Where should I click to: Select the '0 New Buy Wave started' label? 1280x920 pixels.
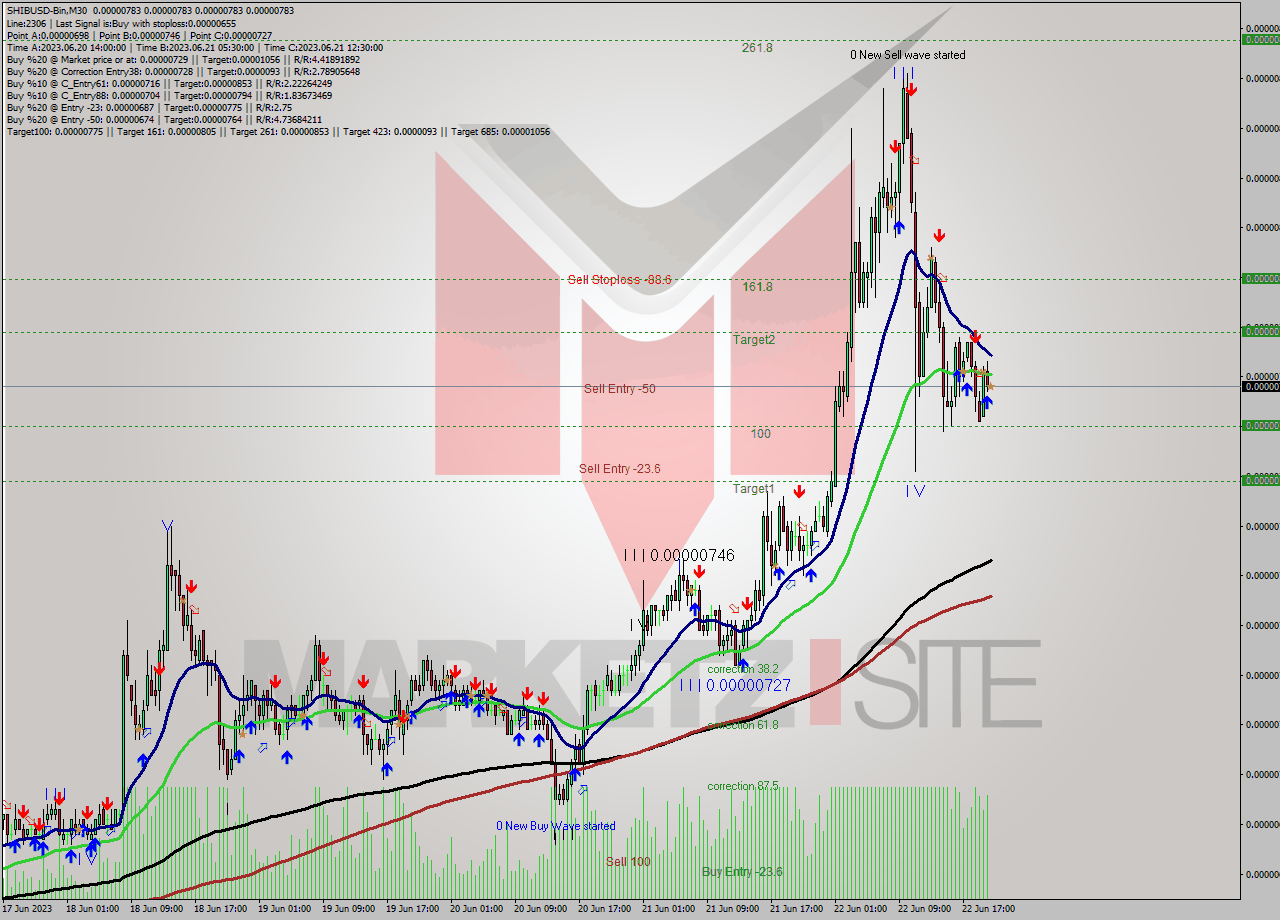[x=556, y=826]
